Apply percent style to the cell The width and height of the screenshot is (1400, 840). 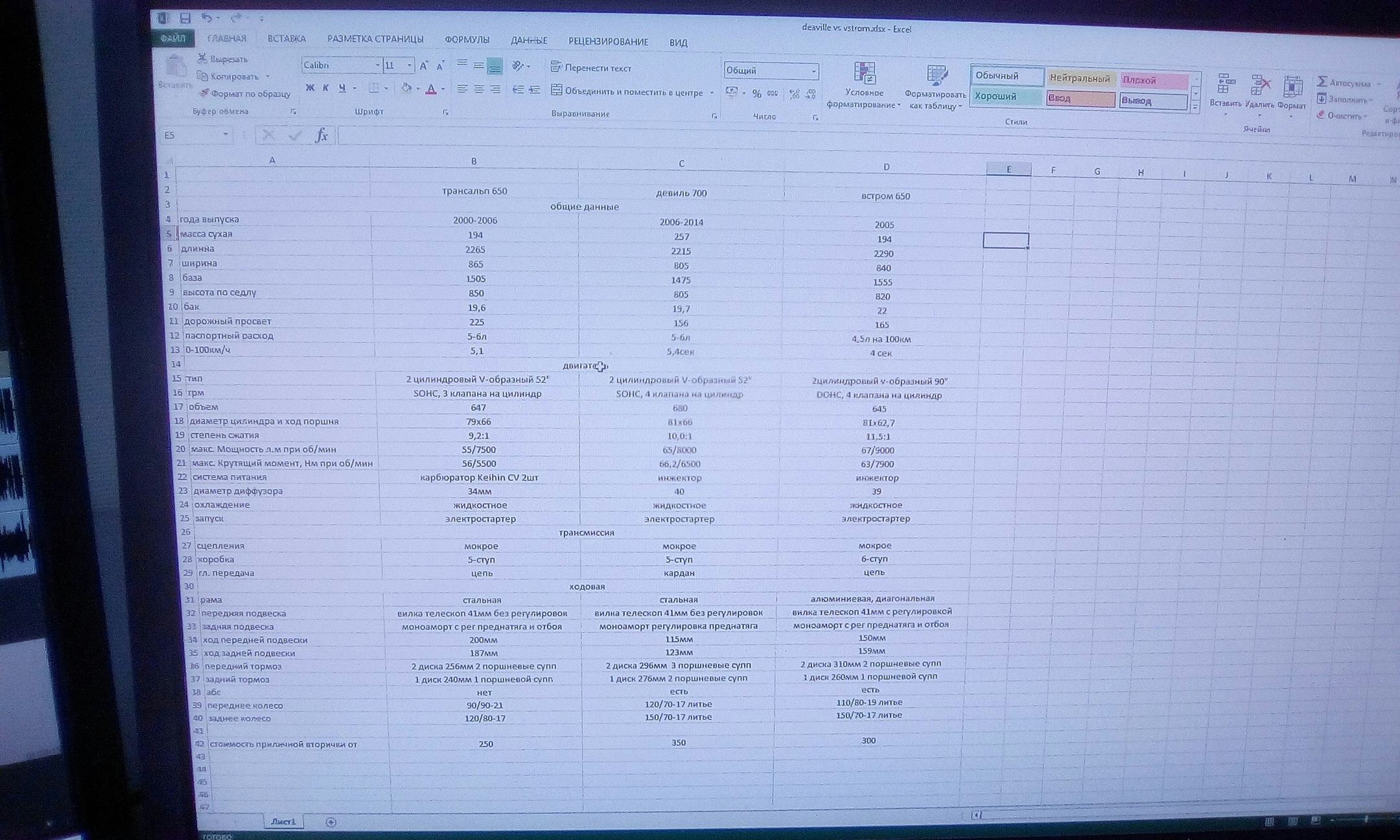click(x=756, y=94)
